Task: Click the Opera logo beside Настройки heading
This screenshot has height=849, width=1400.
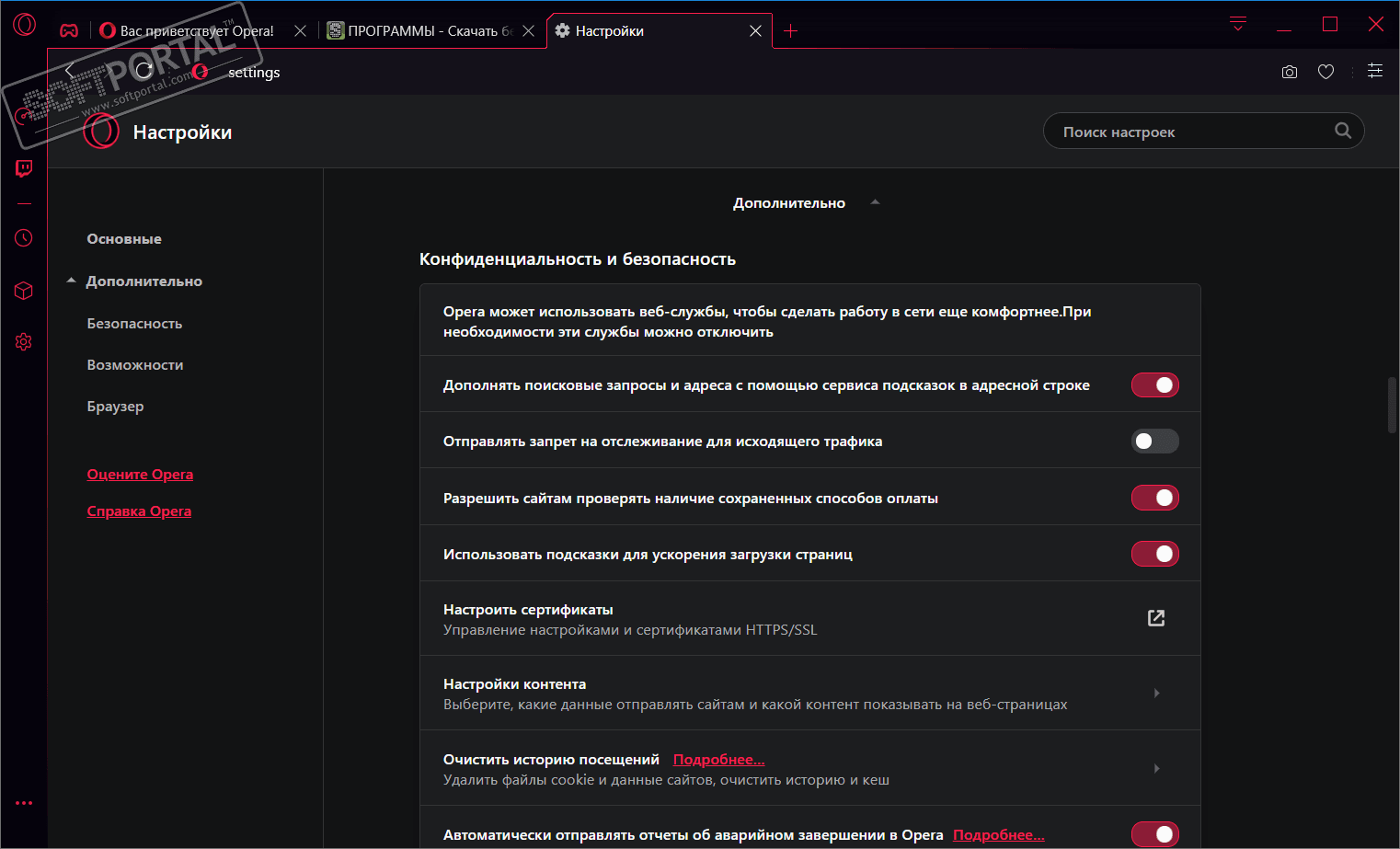Action: 101,132
